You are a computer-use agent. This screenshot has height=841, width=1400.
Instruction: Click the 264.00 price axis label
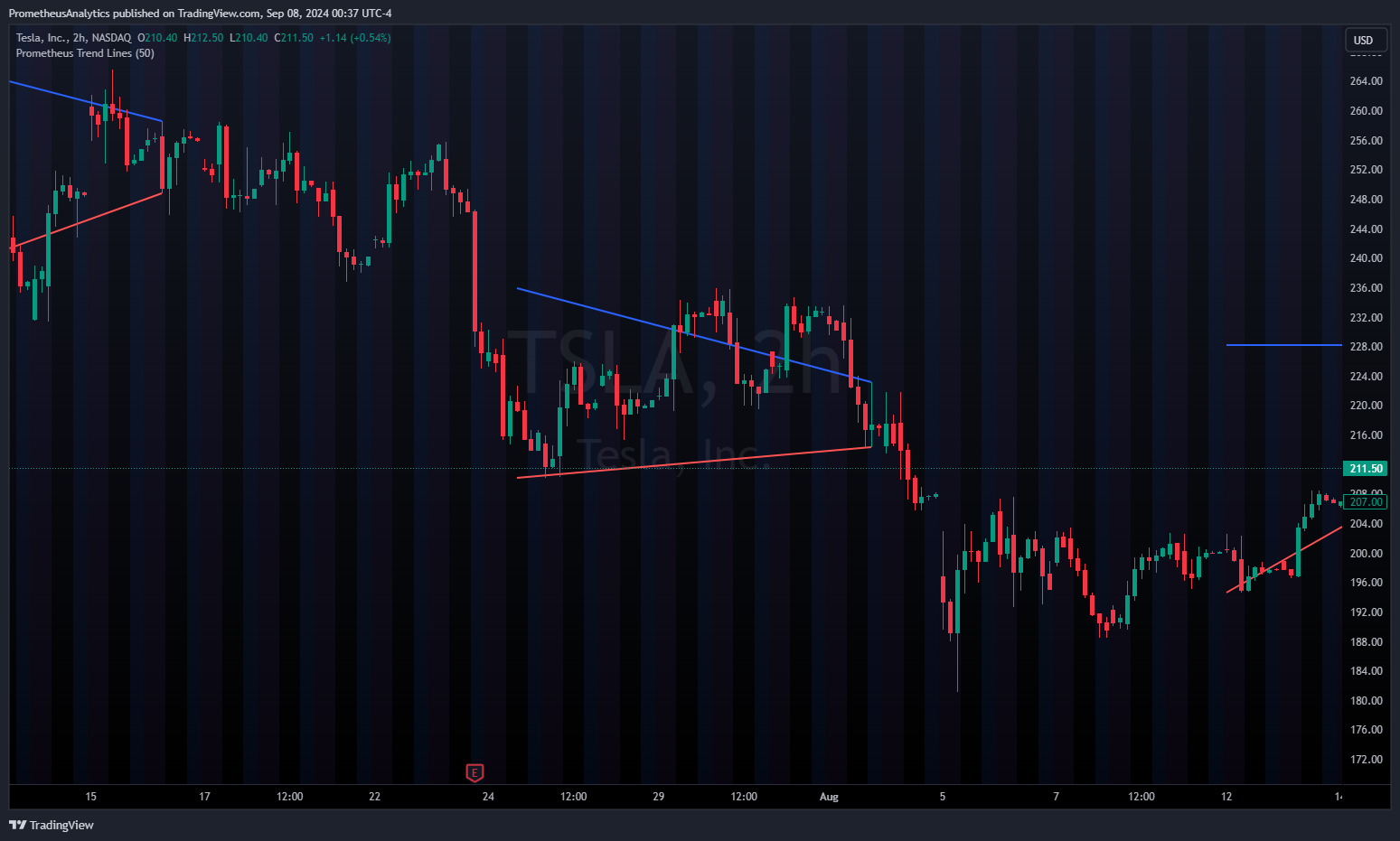(x=1366, y=81)
